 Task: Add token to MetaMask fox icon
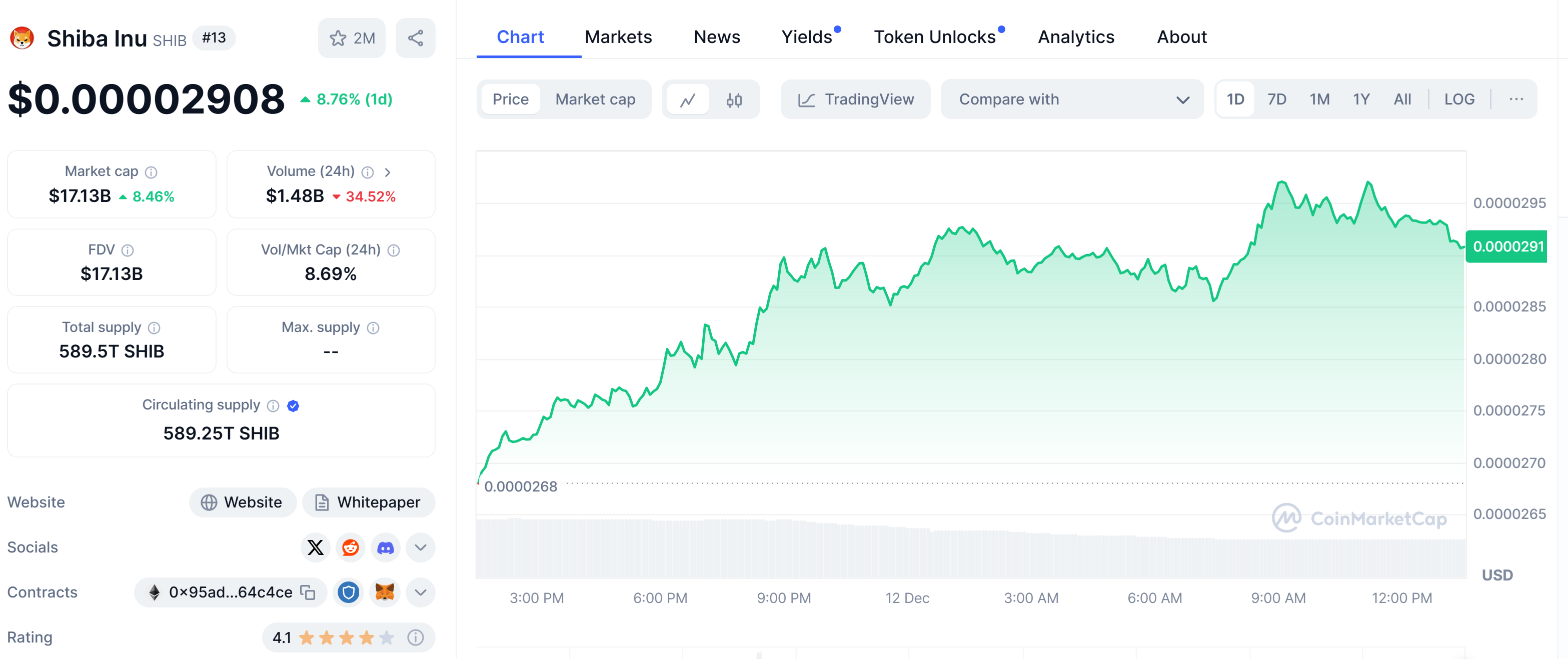tap(385, 592)
